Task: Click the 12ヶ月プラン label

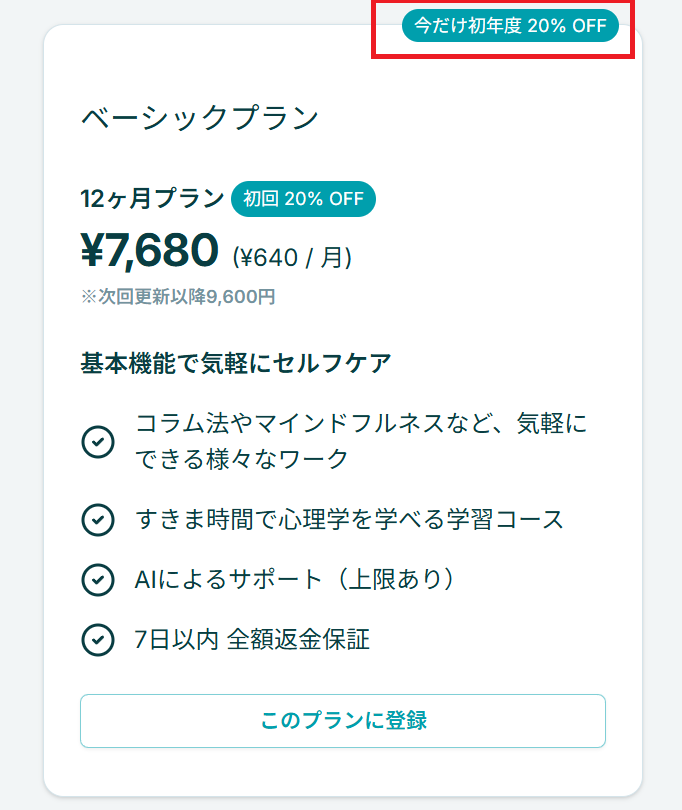Action: [152, 198]
